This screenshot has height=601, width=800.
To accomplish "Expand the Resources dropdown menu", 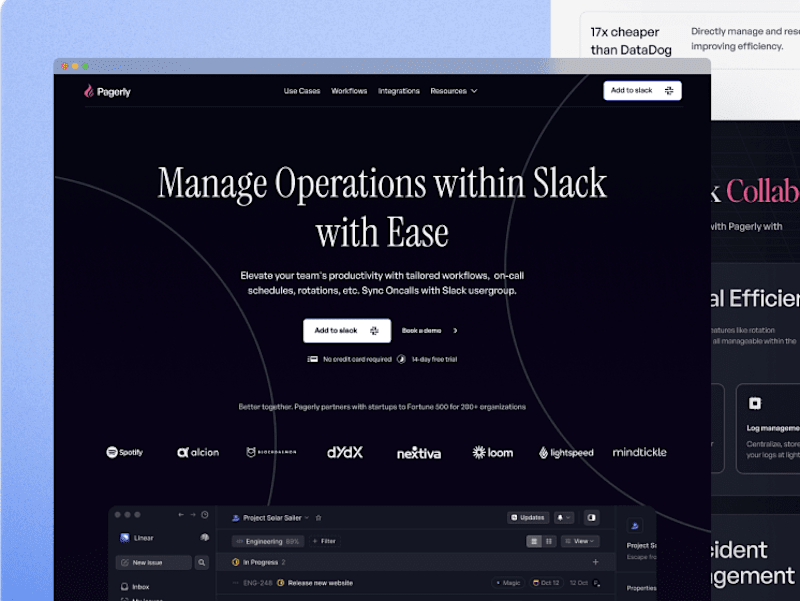I will click(454, 91).
